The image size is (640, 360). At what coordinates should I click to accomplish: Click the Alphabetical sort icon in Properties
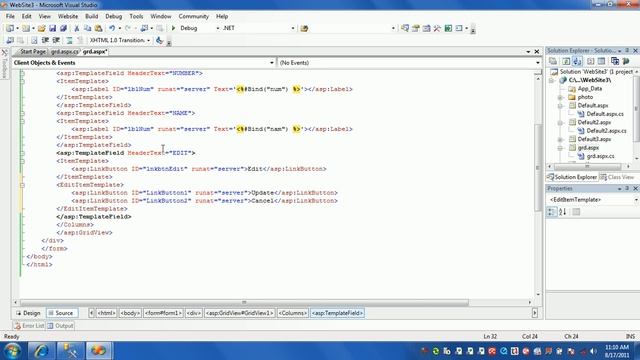coord(562,212)
